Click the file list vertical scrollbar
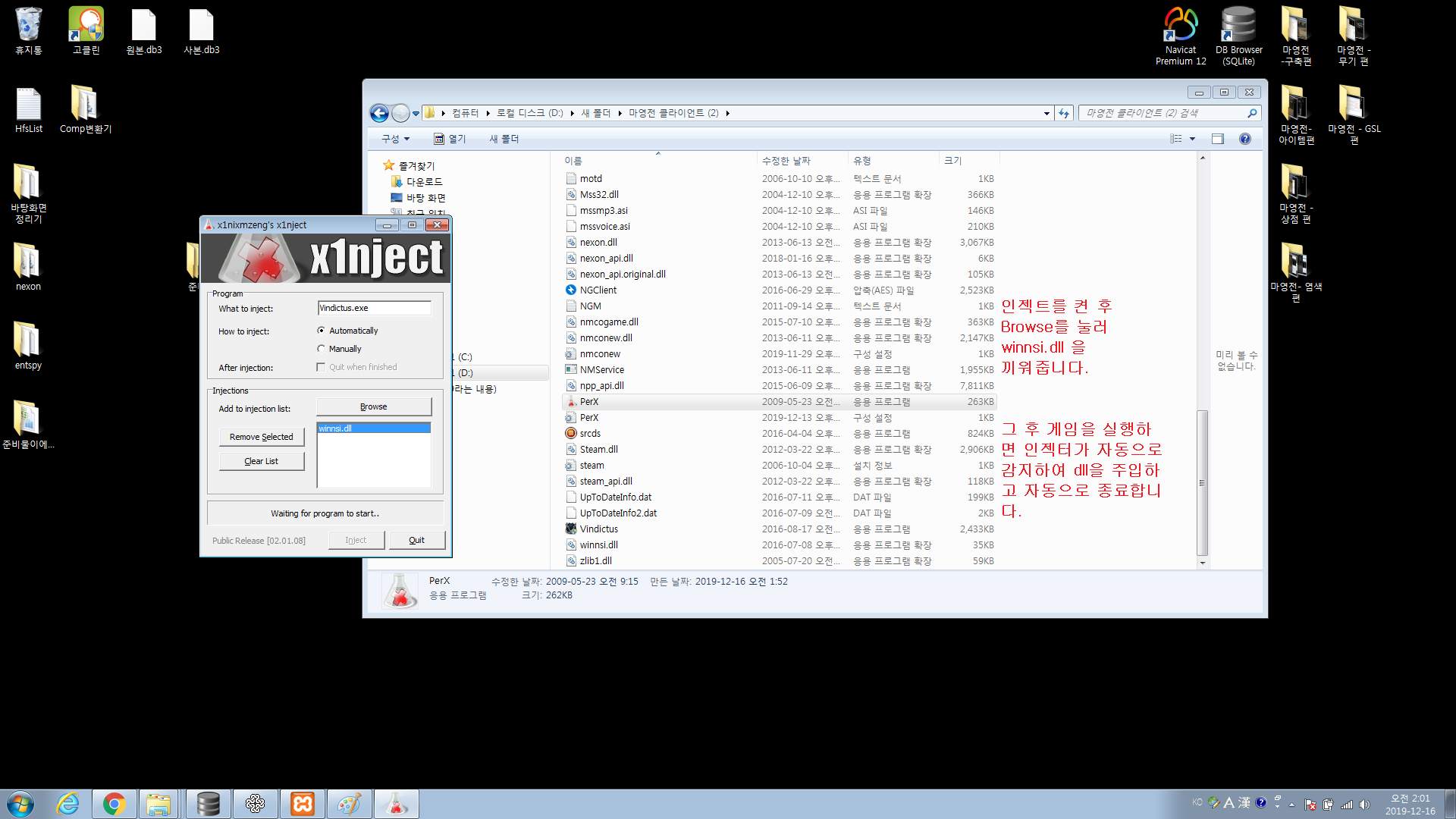Viewport: 1456px width, 819px height. 1202,482
